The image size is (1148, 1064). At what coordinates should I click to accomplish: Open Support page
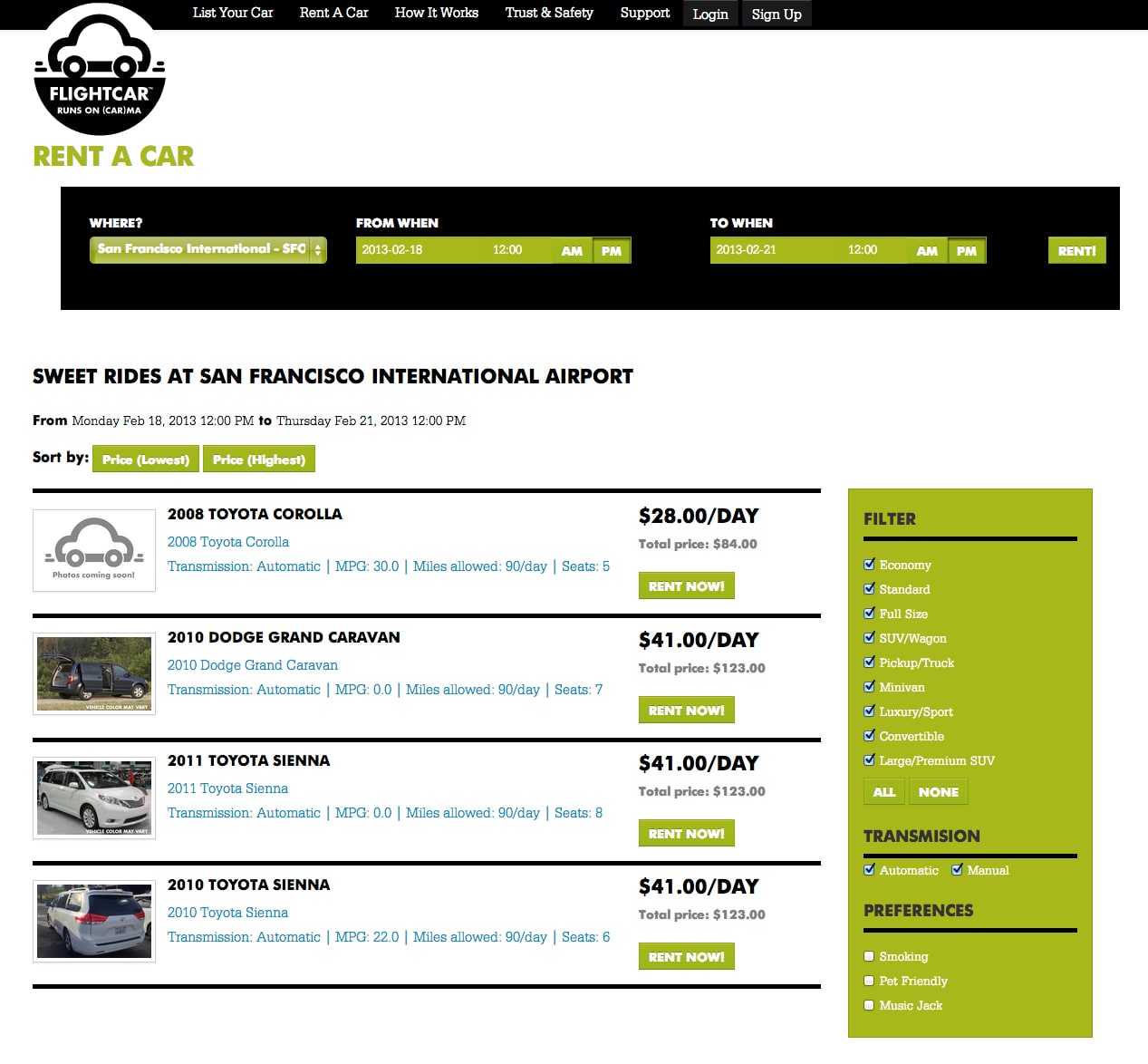645,13
